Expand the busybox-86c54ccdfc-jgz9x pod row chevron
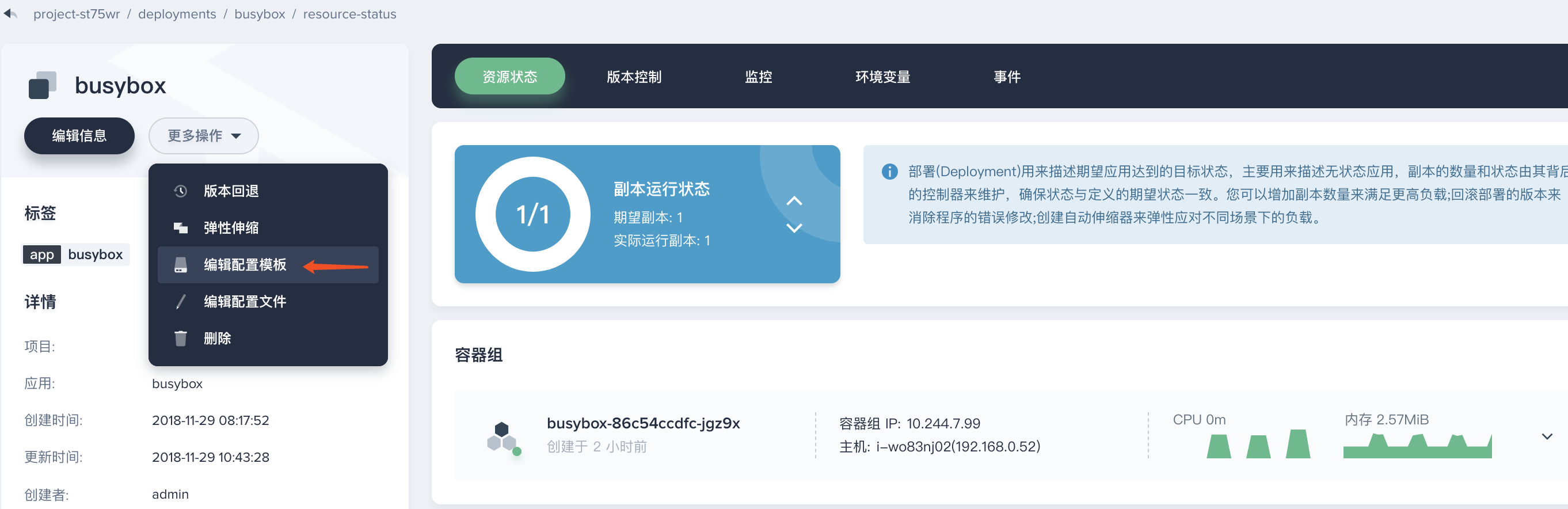1568x509 pixels. [1547, 436]
